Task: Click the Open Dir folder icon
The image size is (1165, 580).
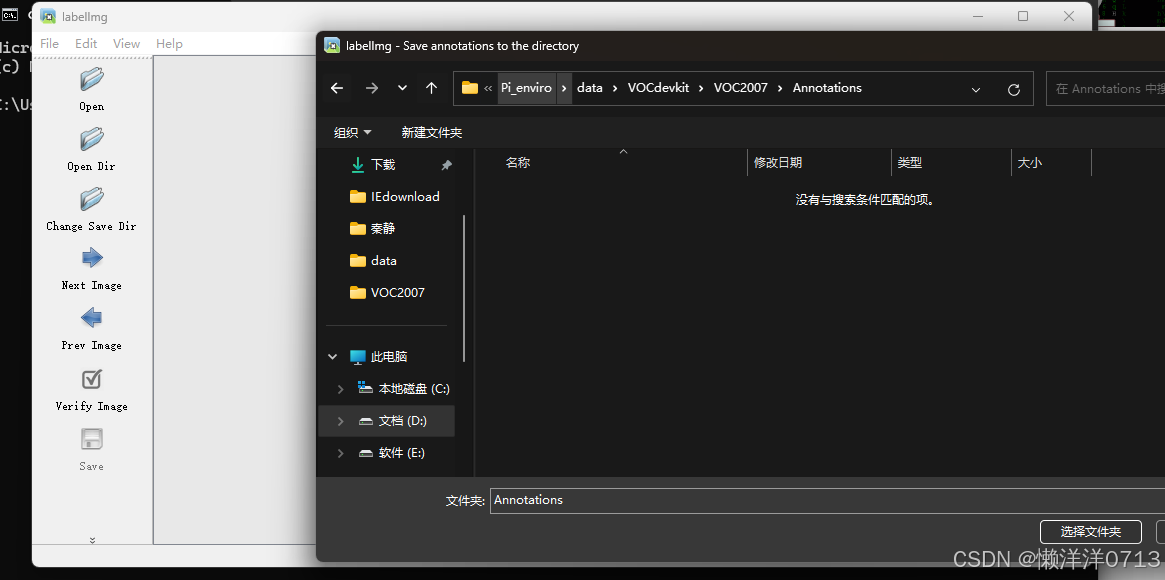Action: [x=91, y=139]
